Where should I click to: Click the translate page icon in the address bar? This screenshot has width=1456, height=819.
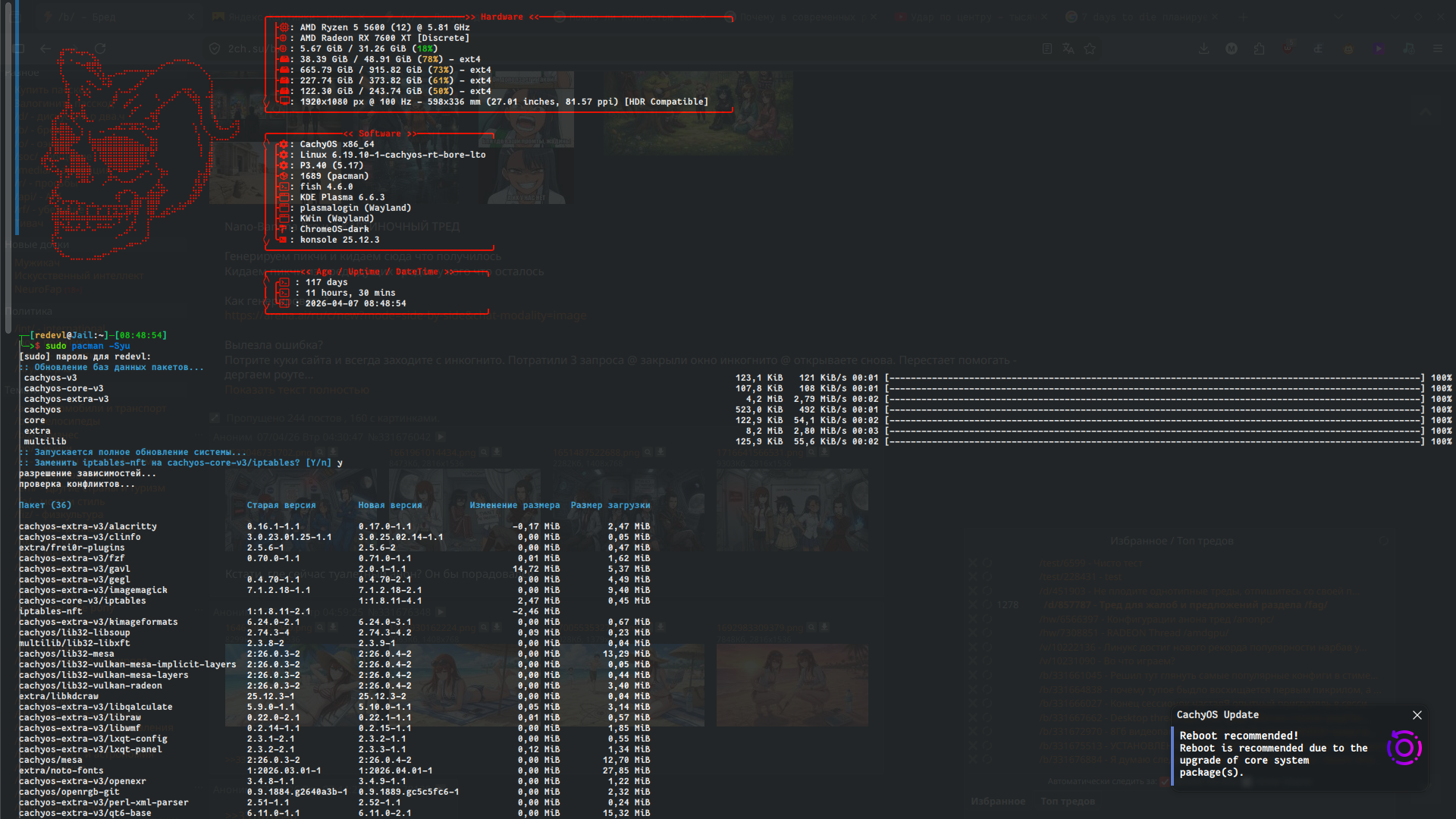pos(1068,49)
